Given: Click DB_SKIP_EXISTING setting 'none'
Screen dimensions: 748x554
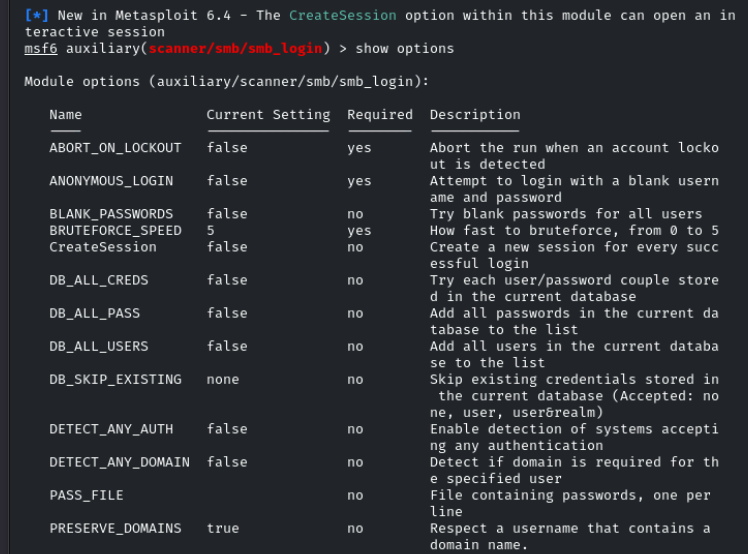Looking at the screenshot, I should pyautogui.click(x=223, y=379).
